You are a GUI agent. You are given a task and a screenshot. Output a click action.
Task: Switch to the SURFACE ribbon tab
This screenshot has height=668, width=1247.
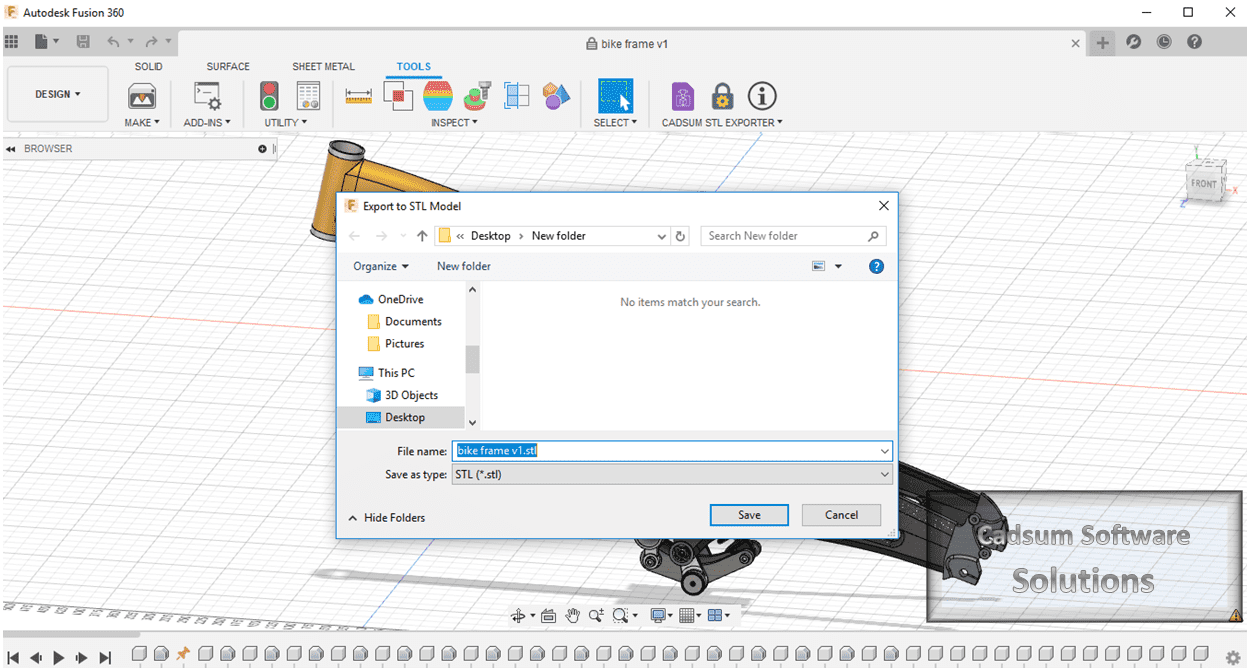point(227,66)
